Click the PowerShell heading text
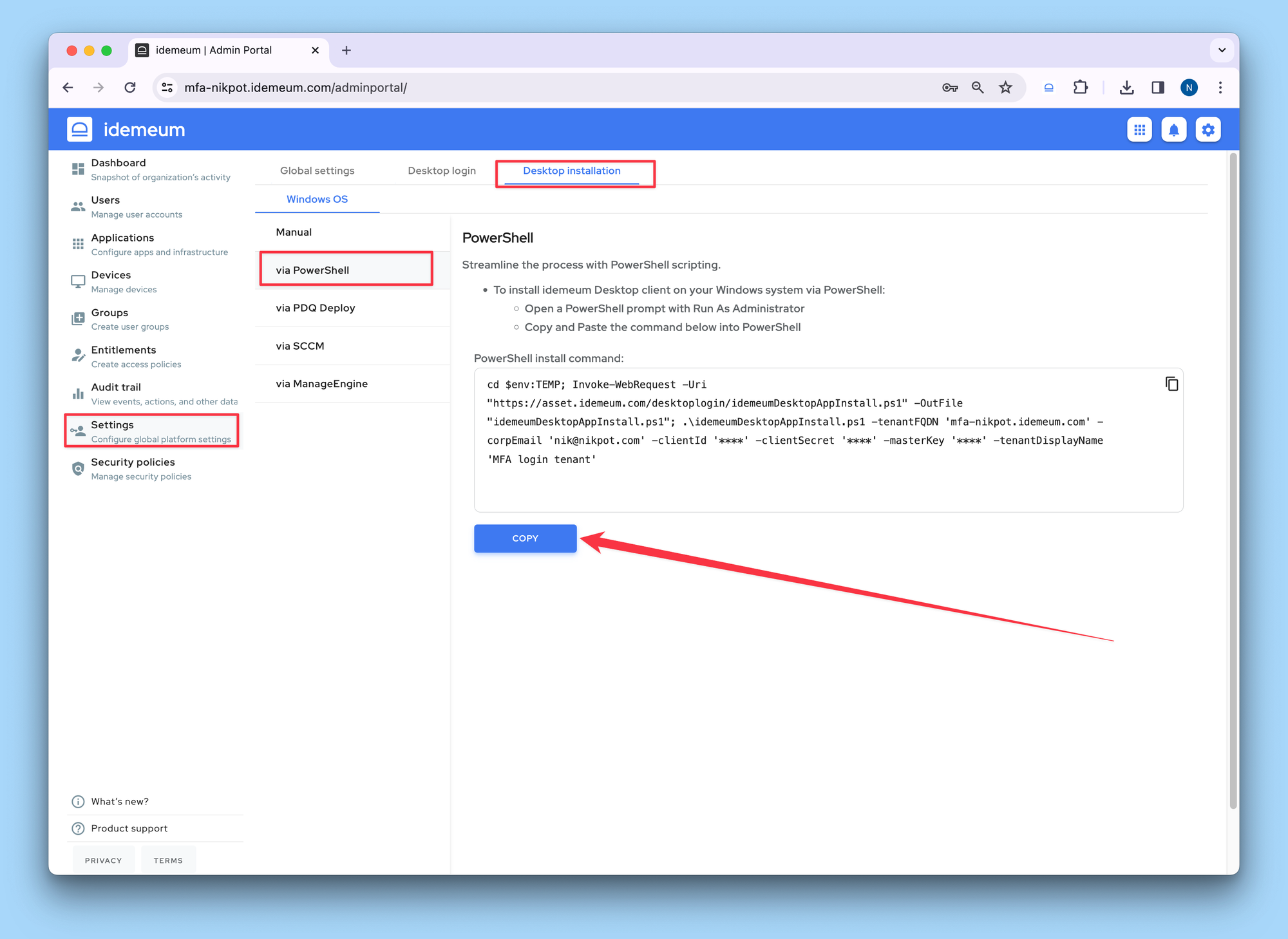The image size is (1288, 939). point(498,238)
